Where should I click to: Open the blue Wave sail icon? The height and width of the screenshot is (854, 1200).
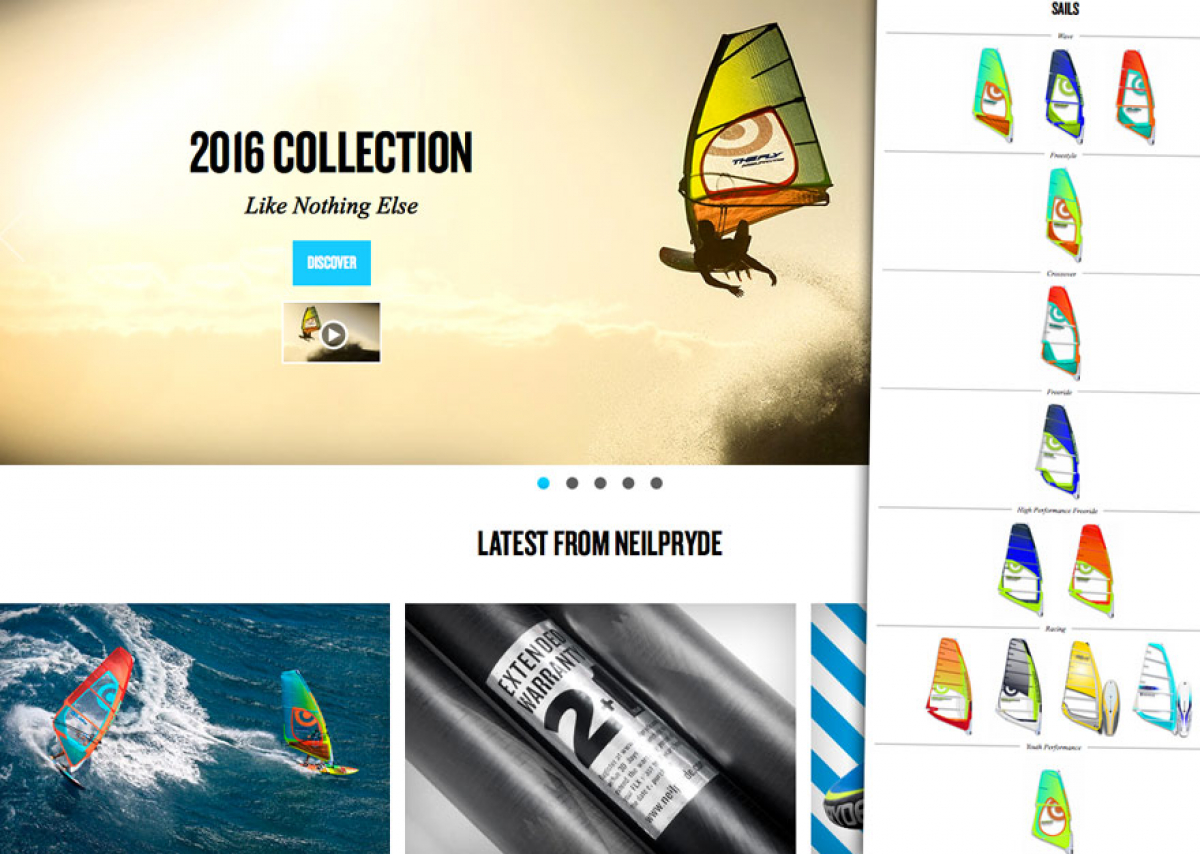click(x=1065, y=93)
